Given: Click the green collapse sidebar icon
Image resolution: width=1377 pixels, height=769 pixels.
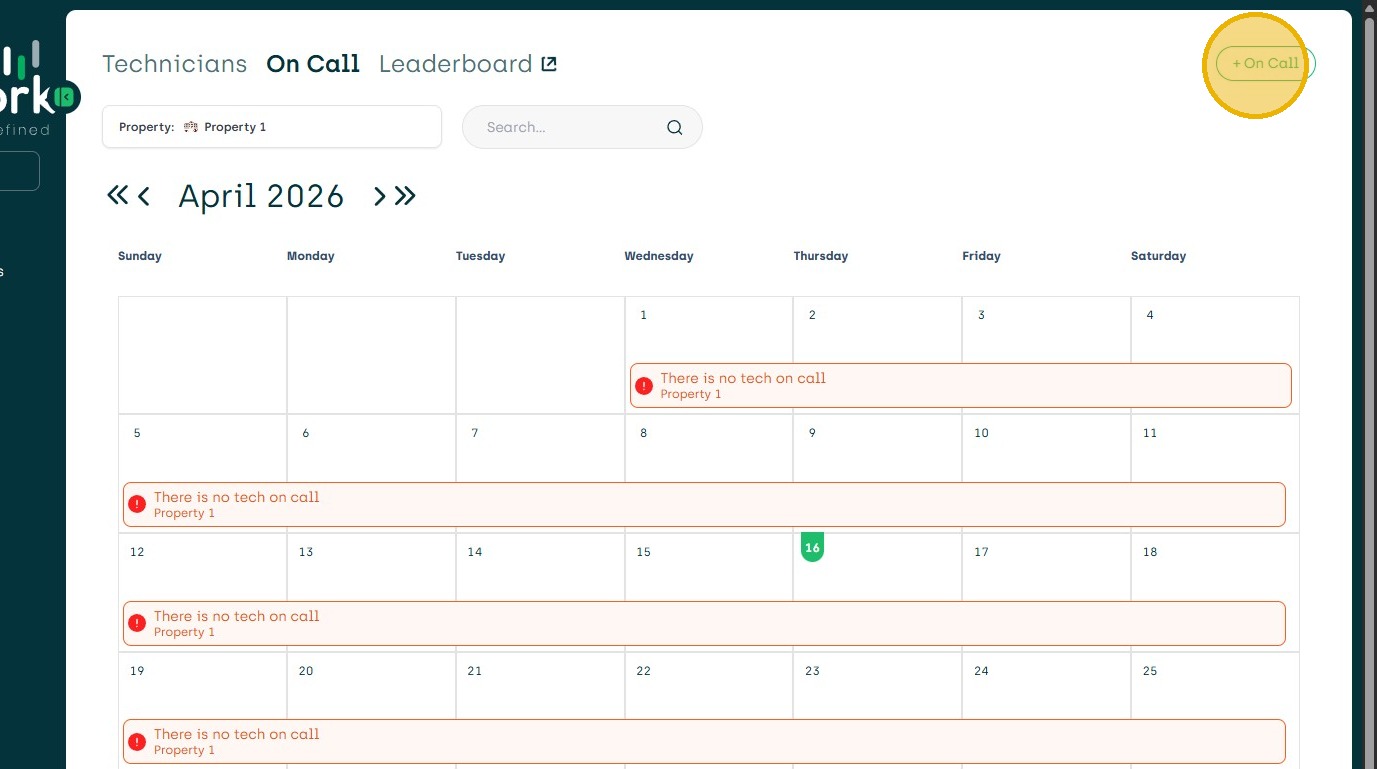Looking at the screenshot, I should (65, 96).
